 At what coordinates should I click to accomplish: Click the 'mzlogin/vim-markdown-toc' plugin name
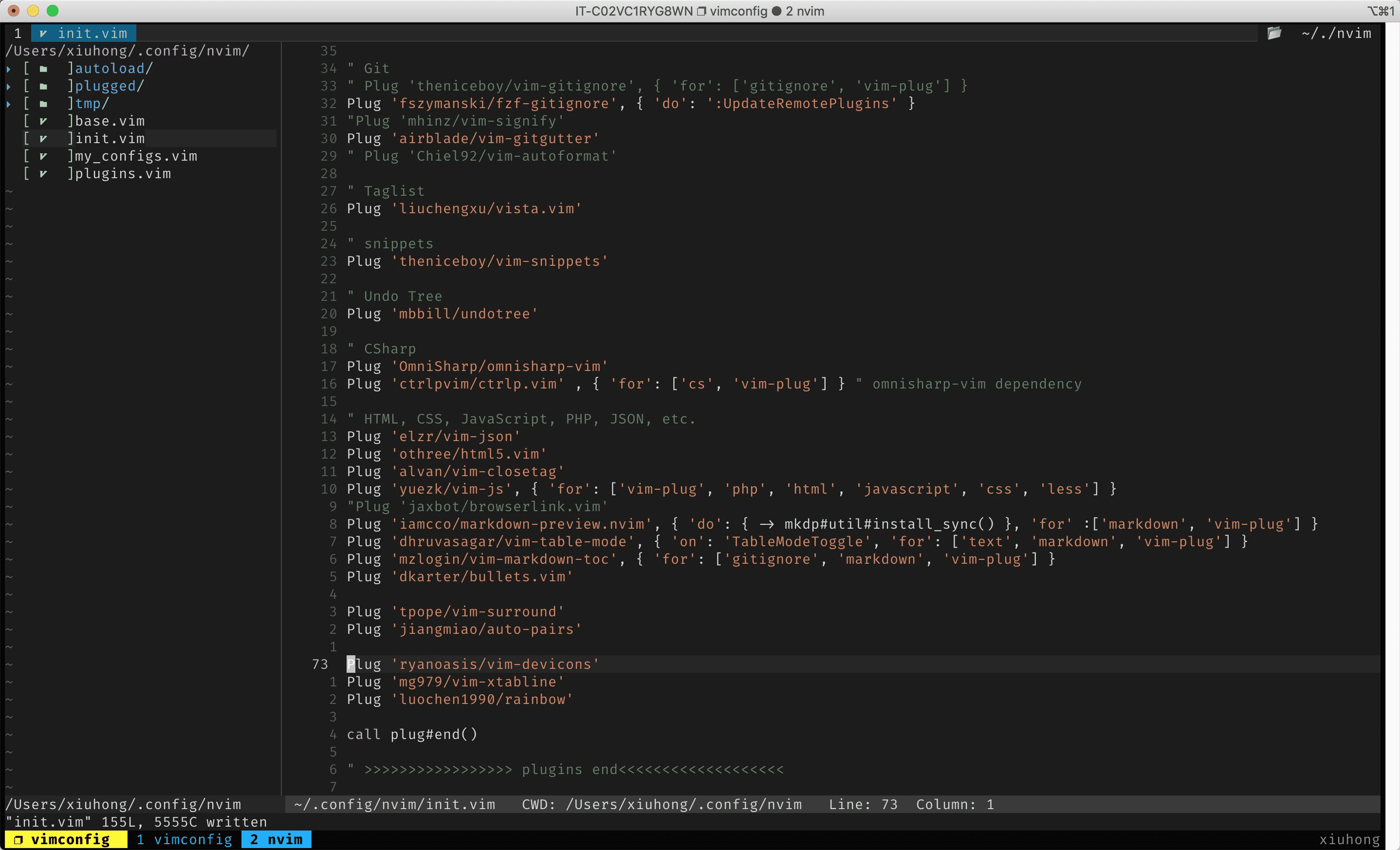pos(504,559)
